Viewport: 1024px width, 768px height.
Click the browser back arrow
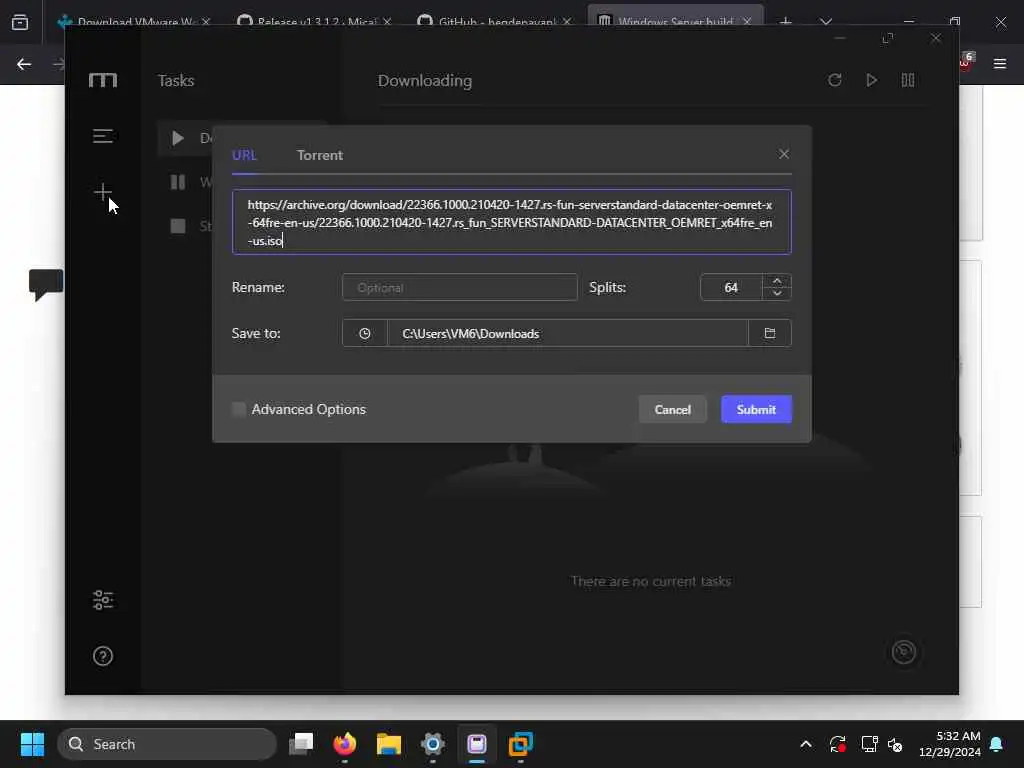[24, 64]
